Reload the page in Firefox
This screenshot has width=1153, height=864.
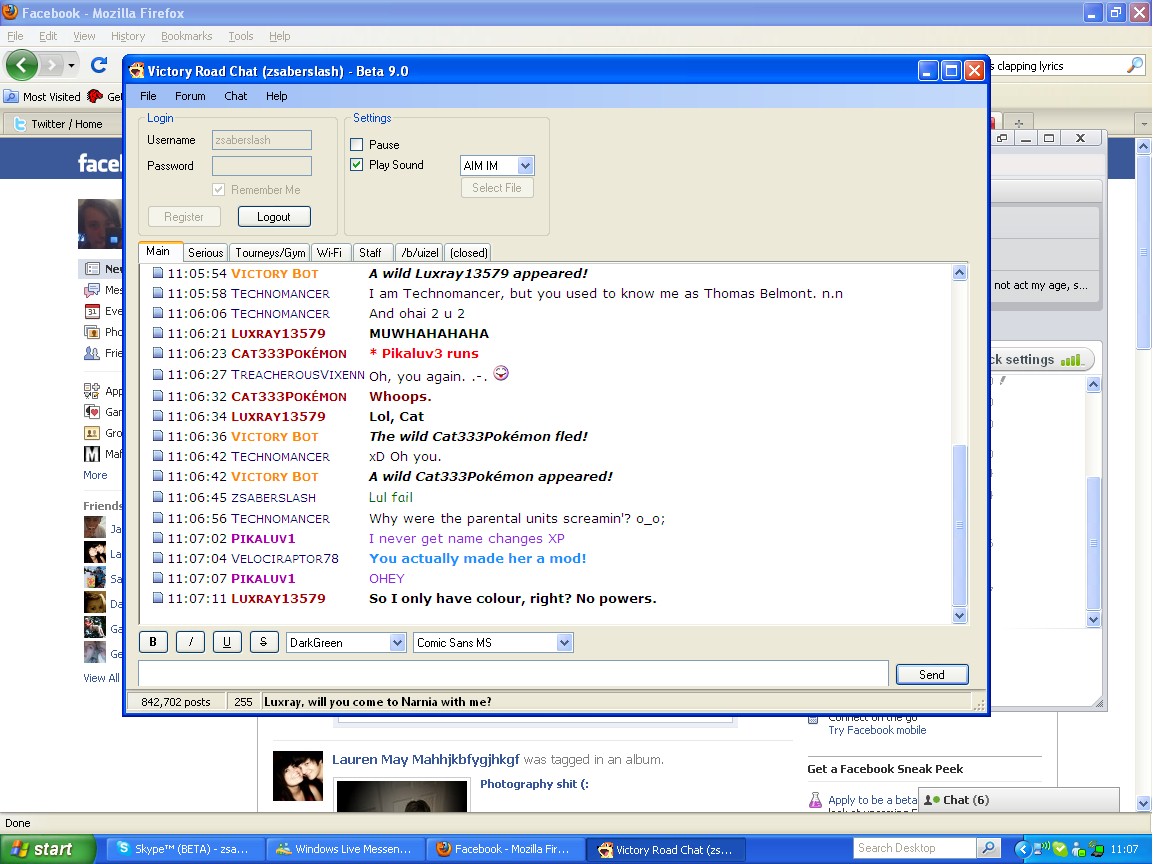coord(98,65)
